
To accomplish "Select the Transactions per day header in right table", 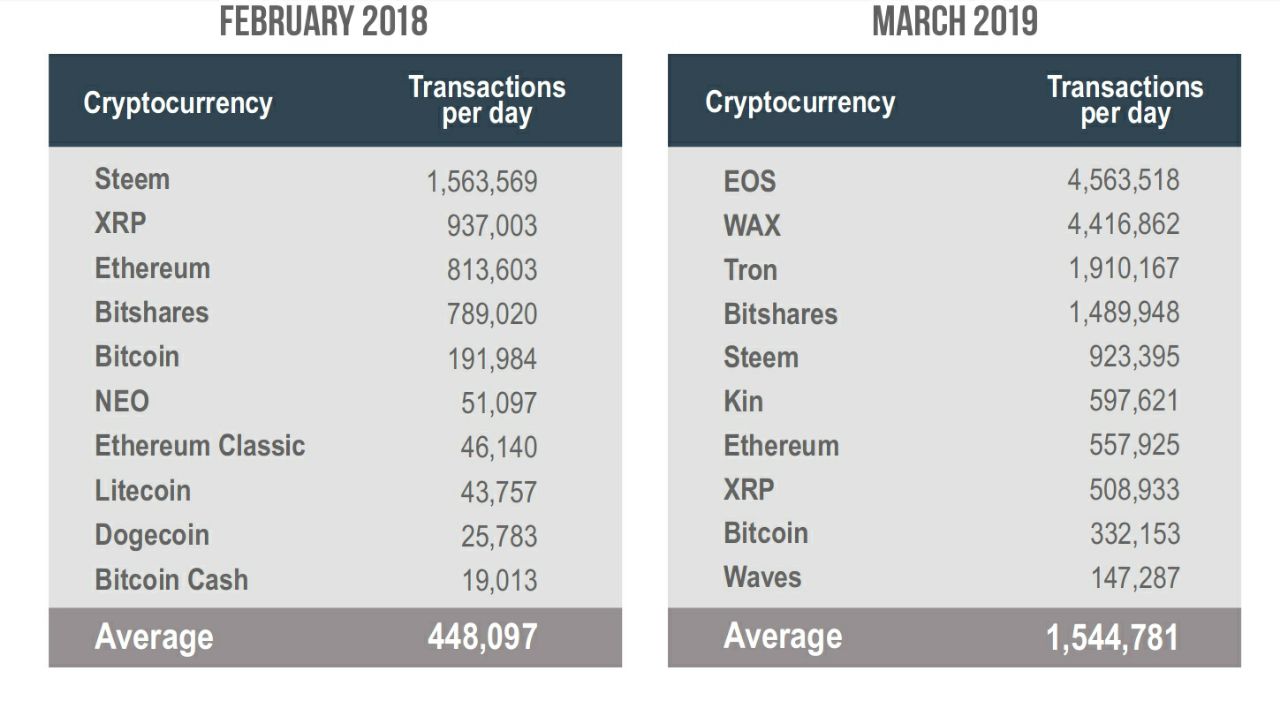I will click(x=1125, y=100).
